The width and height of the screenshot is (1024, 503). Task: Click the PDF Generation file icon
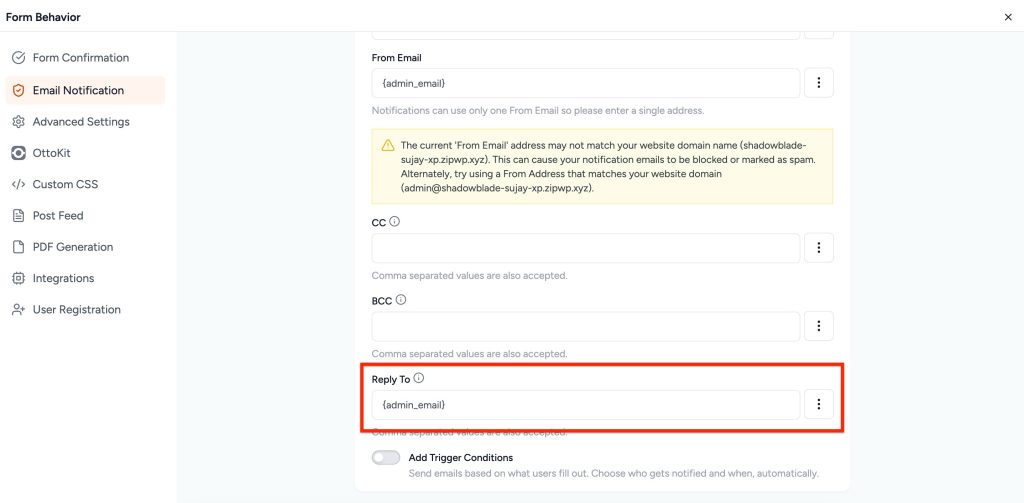[18, 247]
